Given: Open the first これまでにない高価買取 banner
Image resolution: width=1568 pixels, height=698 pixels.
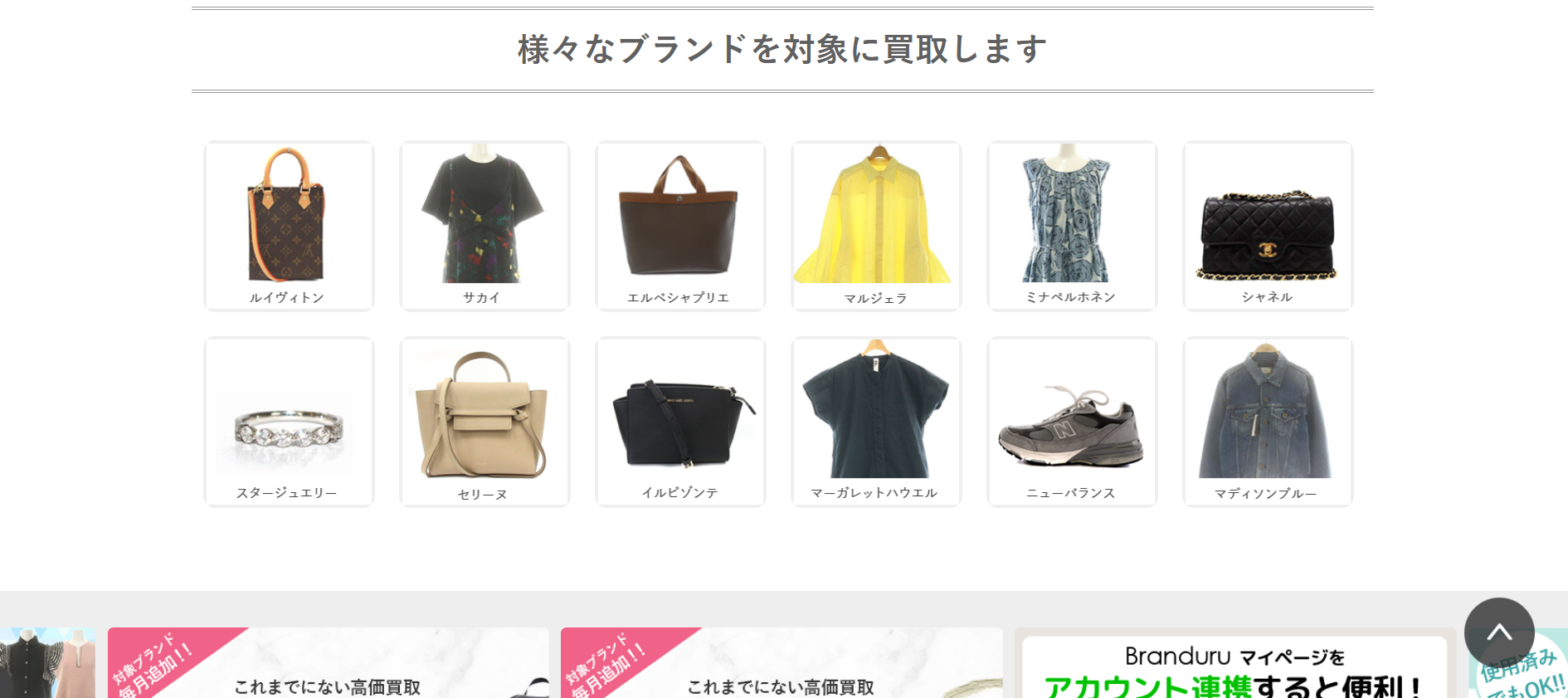Looking at the screenshot, I should click(x=329, y=662).
